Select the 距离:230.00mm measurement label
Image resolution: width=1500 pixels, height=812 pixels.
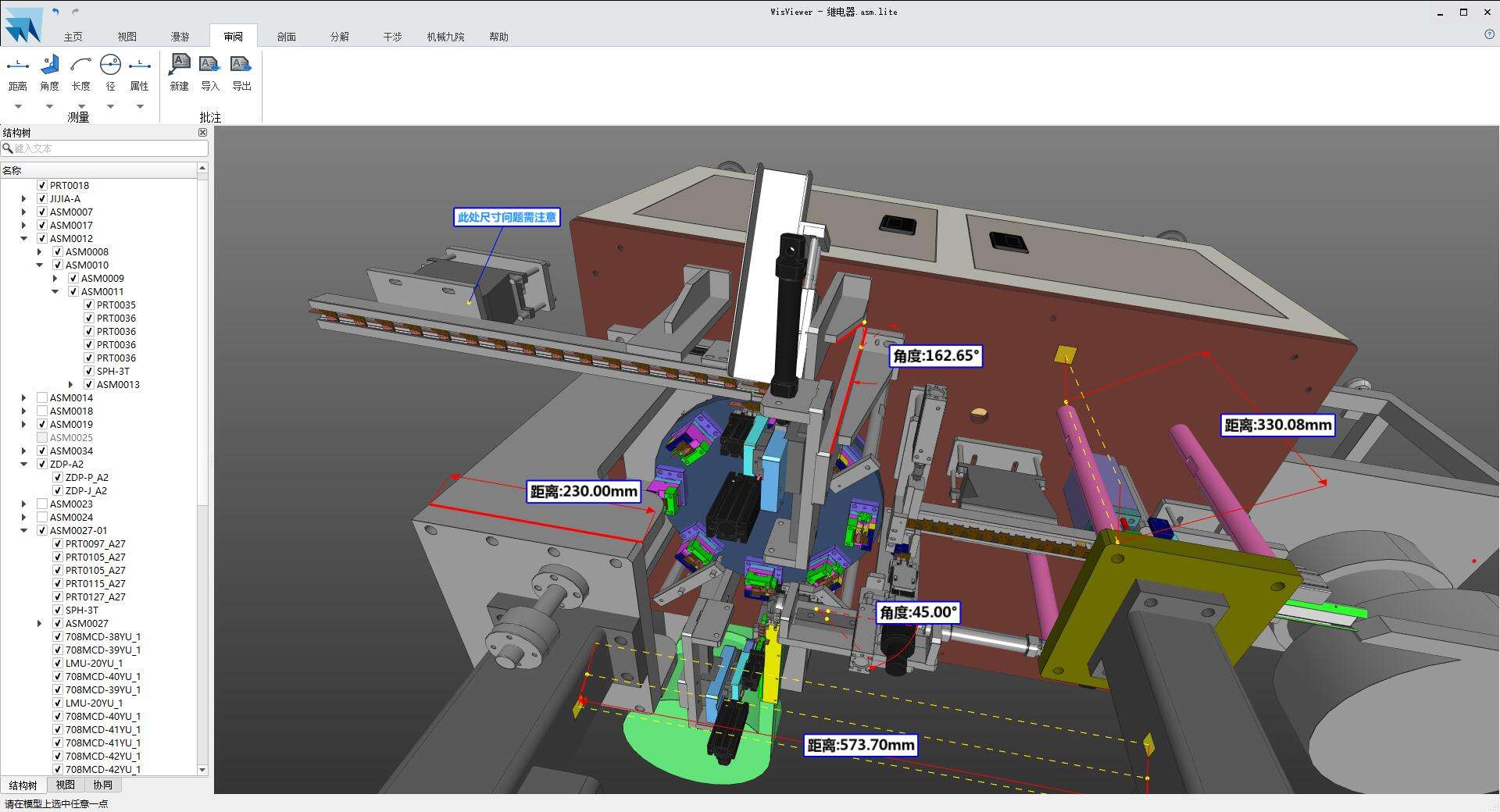point(584,491)
